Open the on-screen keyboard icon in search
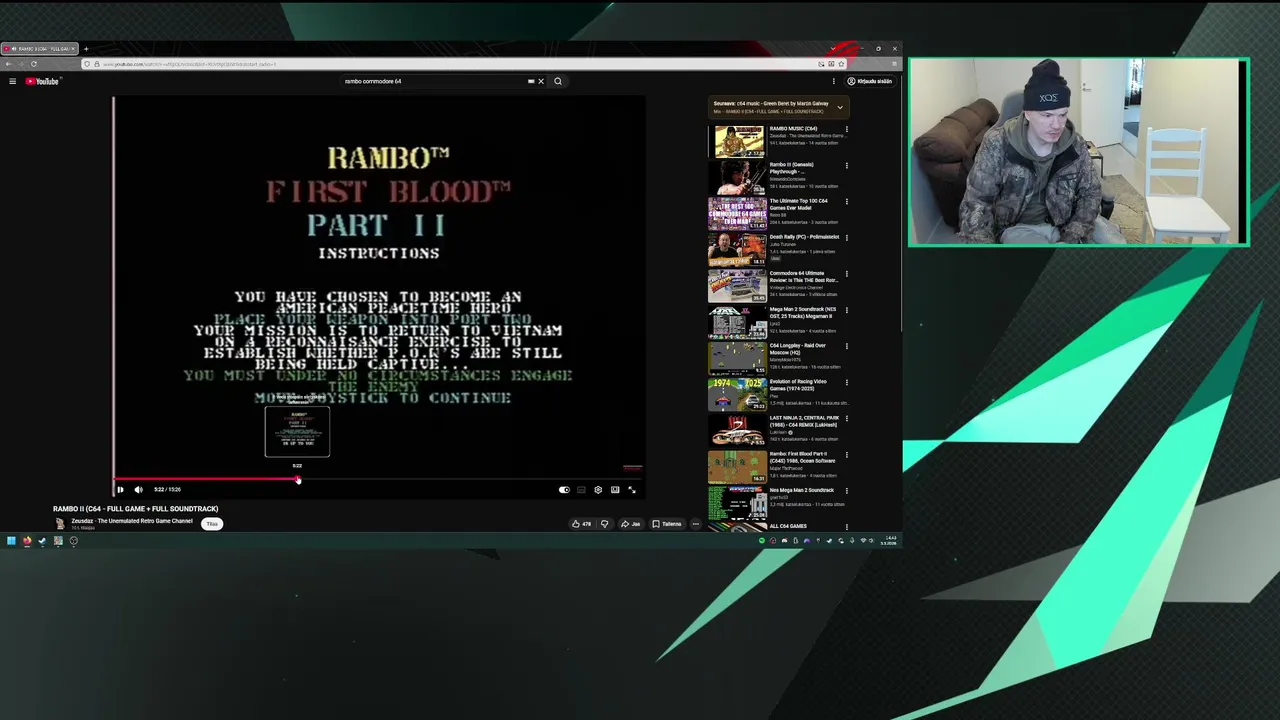The width and height of the screenshot is (1280, 720). [x=531, y=81]
